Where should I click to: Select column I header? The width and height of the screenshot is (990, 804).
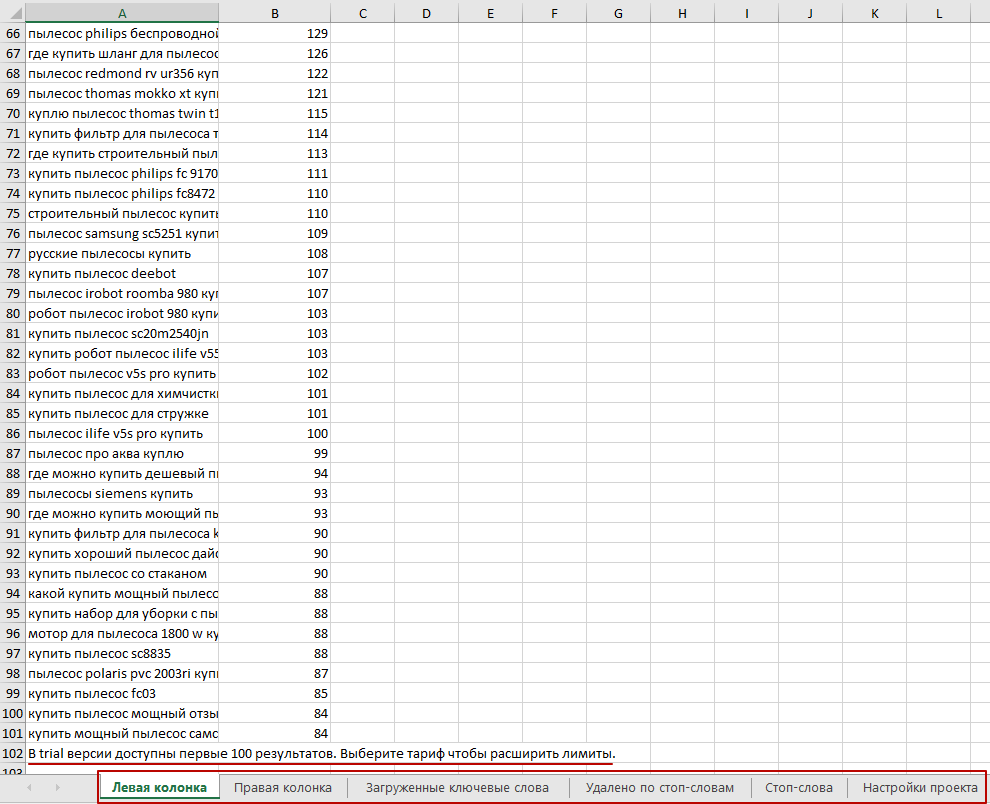pos(746,13)
